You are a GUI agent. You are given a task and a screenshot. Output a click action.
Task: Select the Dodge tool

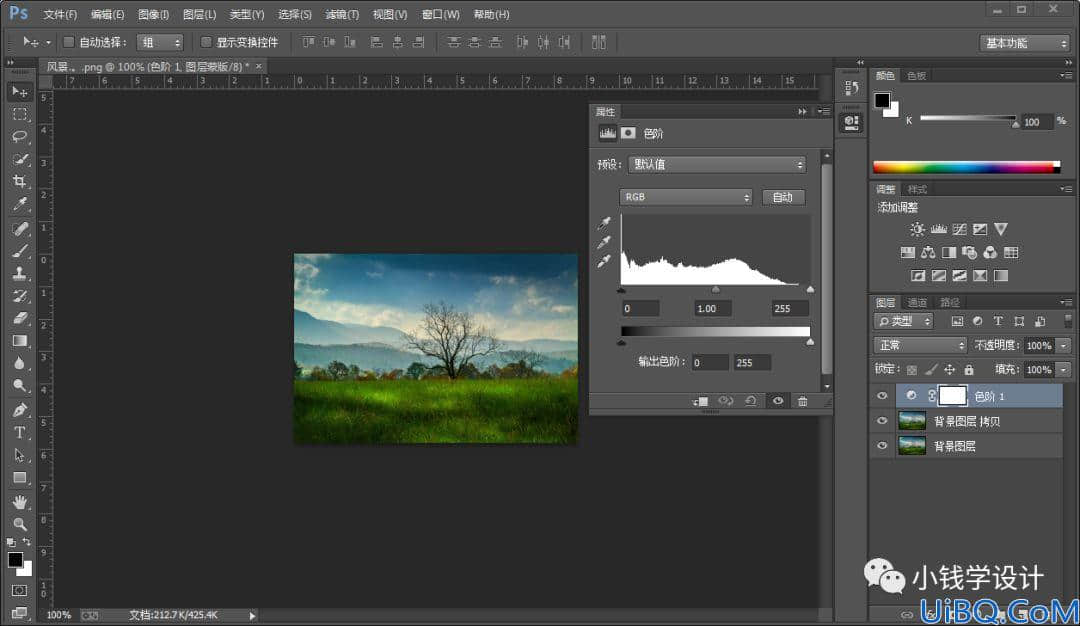coord(20,385)
